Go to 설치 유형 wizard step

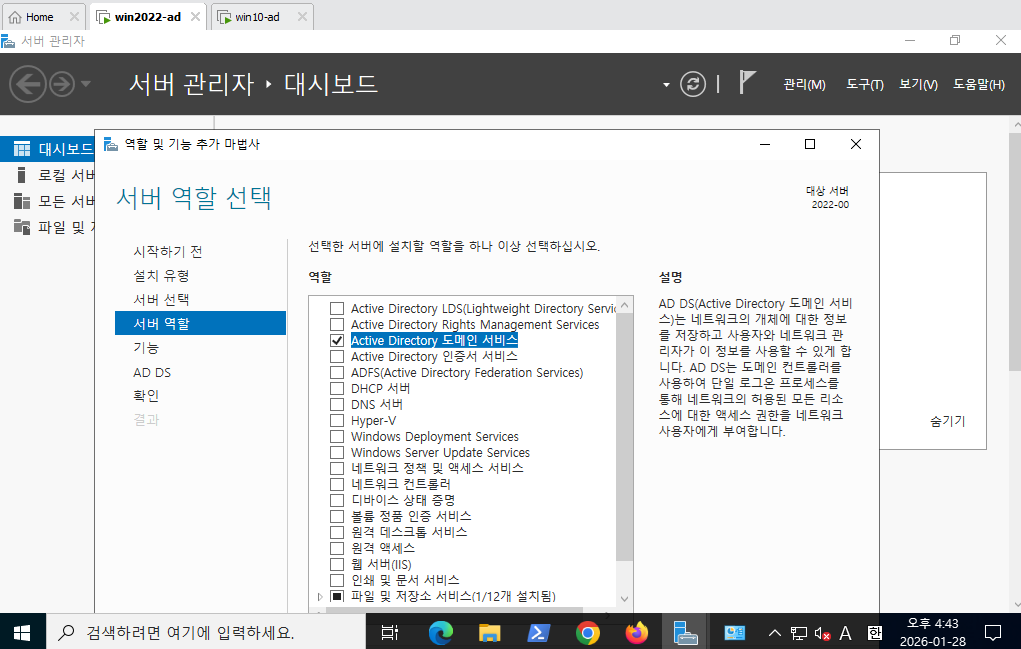(x=161, y=275)
